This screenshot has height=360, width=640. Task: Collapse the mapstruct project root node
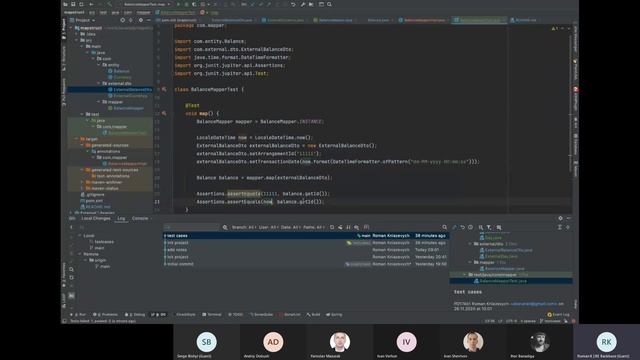pyautogui.click(x=72, y=28)
